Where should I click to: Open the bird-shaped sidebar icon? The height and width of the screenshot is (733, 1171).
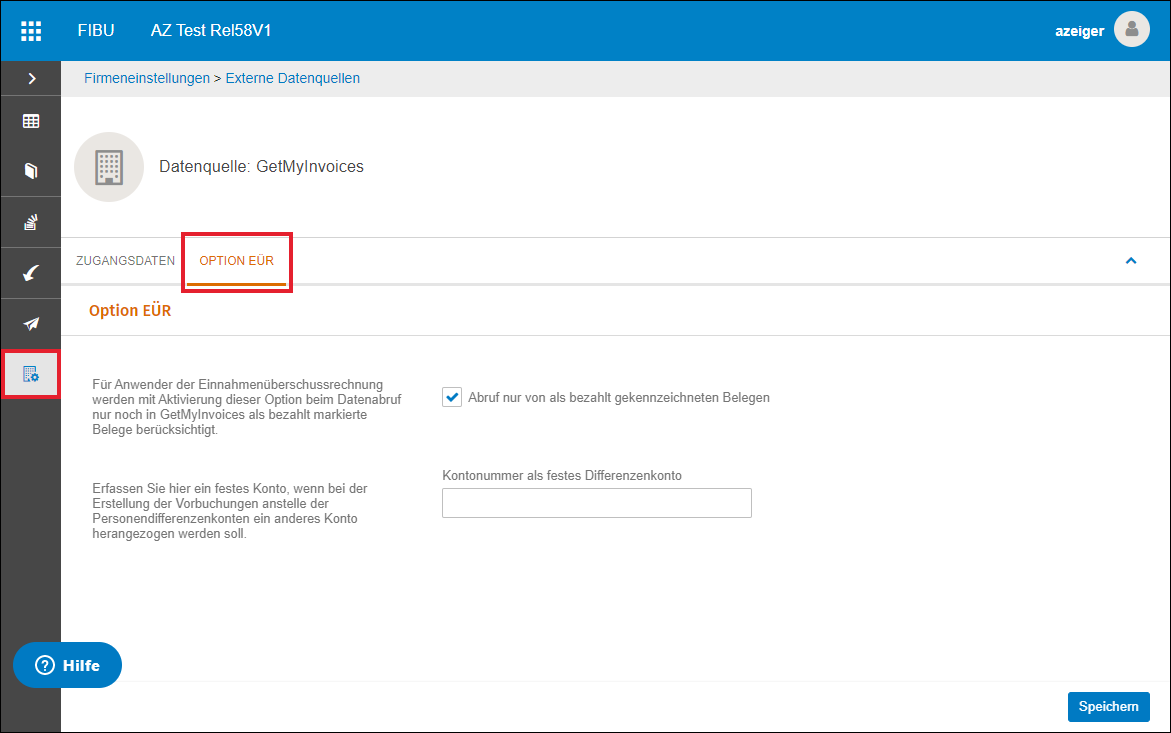click(x=31, y=273)
